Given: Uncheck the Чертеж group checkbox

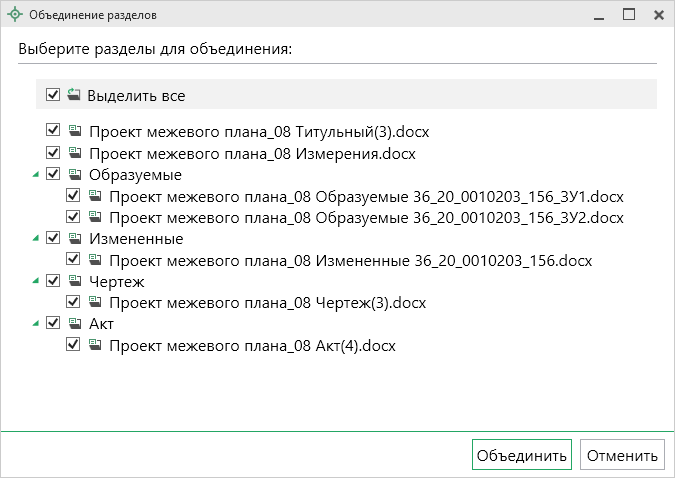Looking at the screenshot, I should 53,282.
